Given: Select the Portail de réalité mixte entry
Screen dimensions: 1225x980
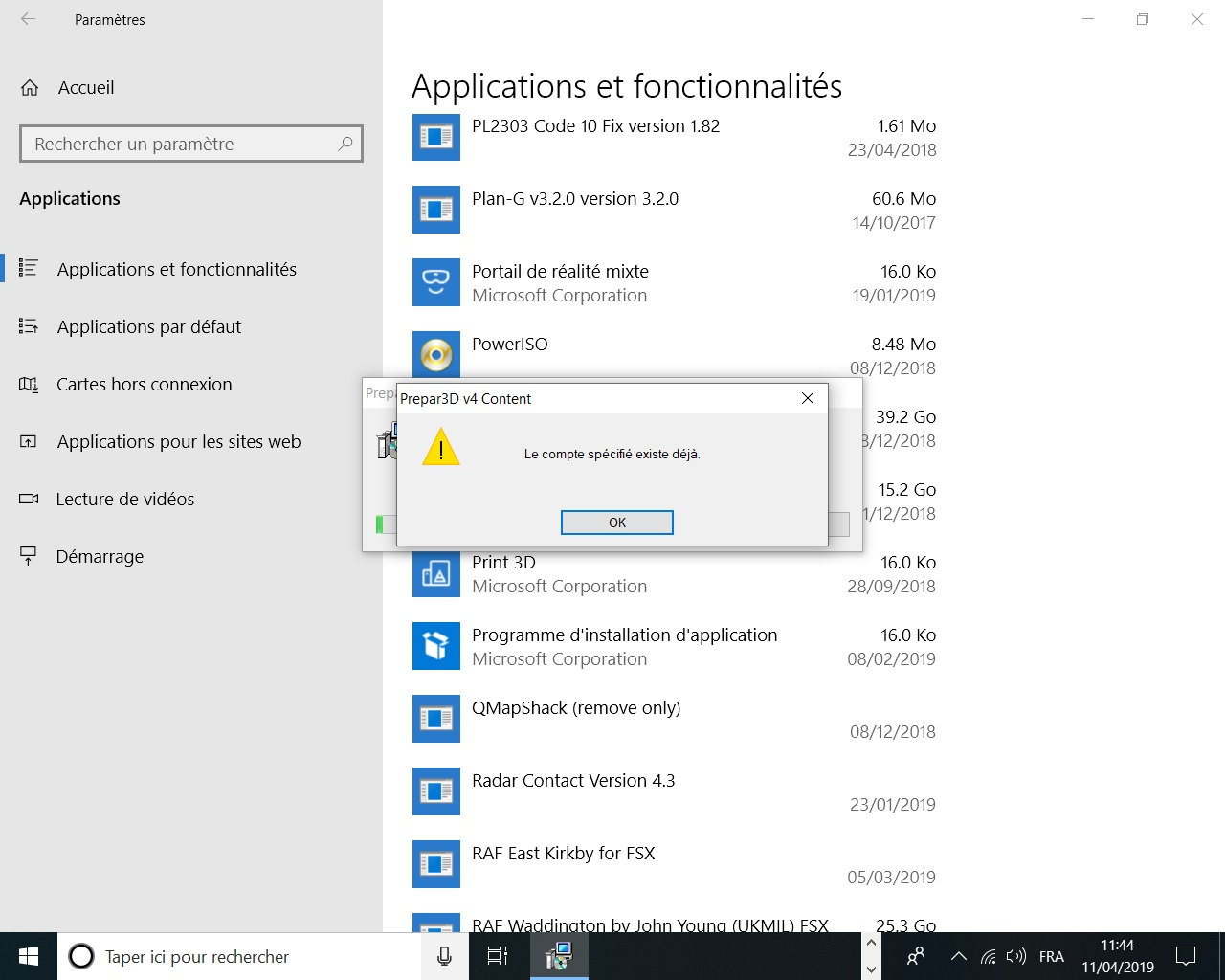Looking at the screenshot, I should click(675, 282).
